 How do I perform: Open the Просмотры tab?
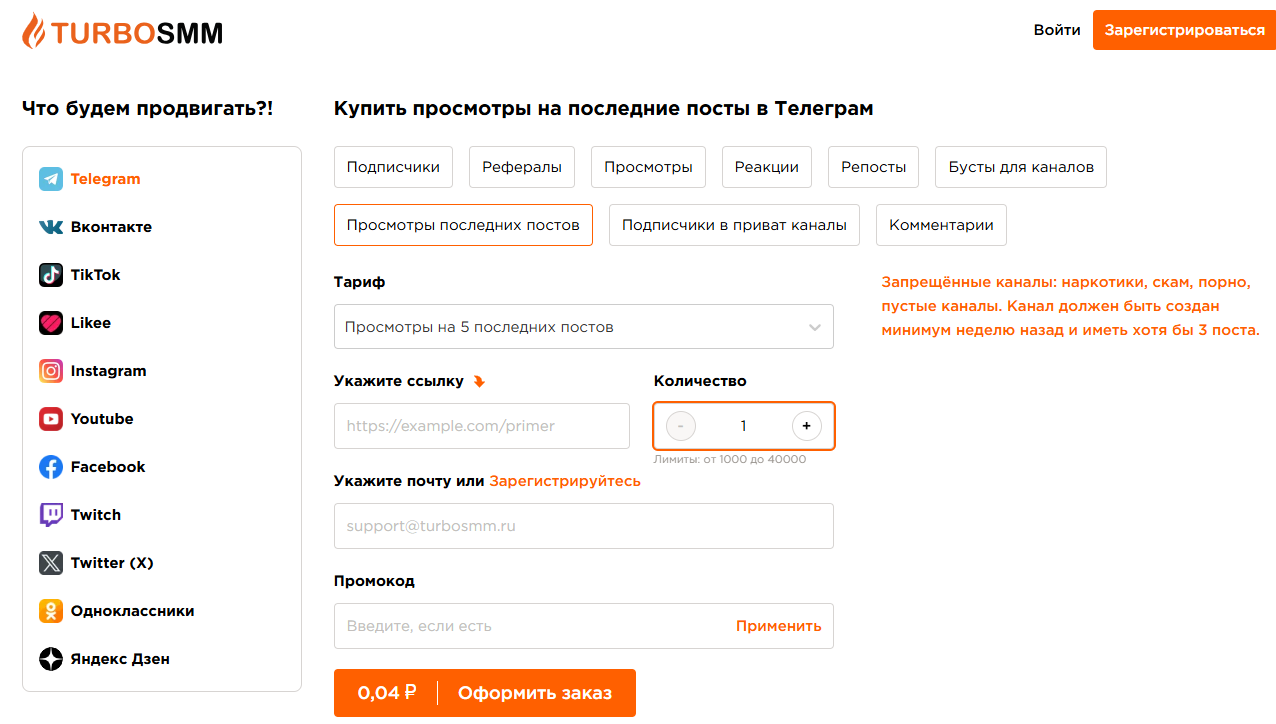pos(648,167)
